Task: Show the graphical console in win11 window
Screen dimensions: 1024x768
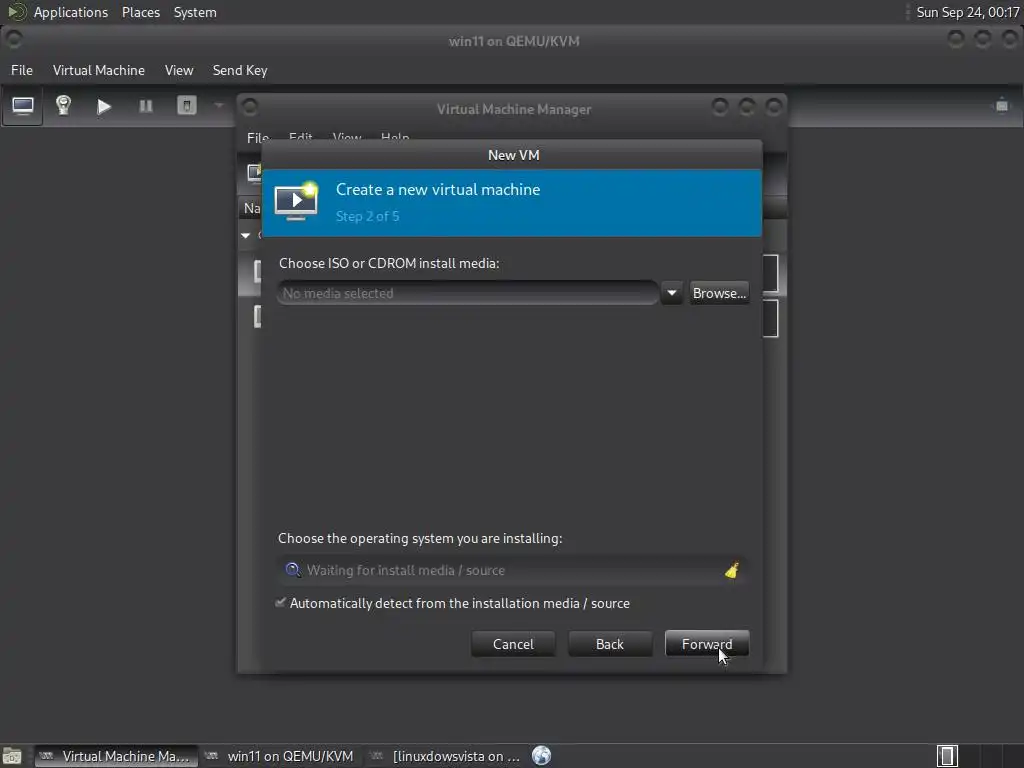Action: pyautogui.click(x=23, y=106)
